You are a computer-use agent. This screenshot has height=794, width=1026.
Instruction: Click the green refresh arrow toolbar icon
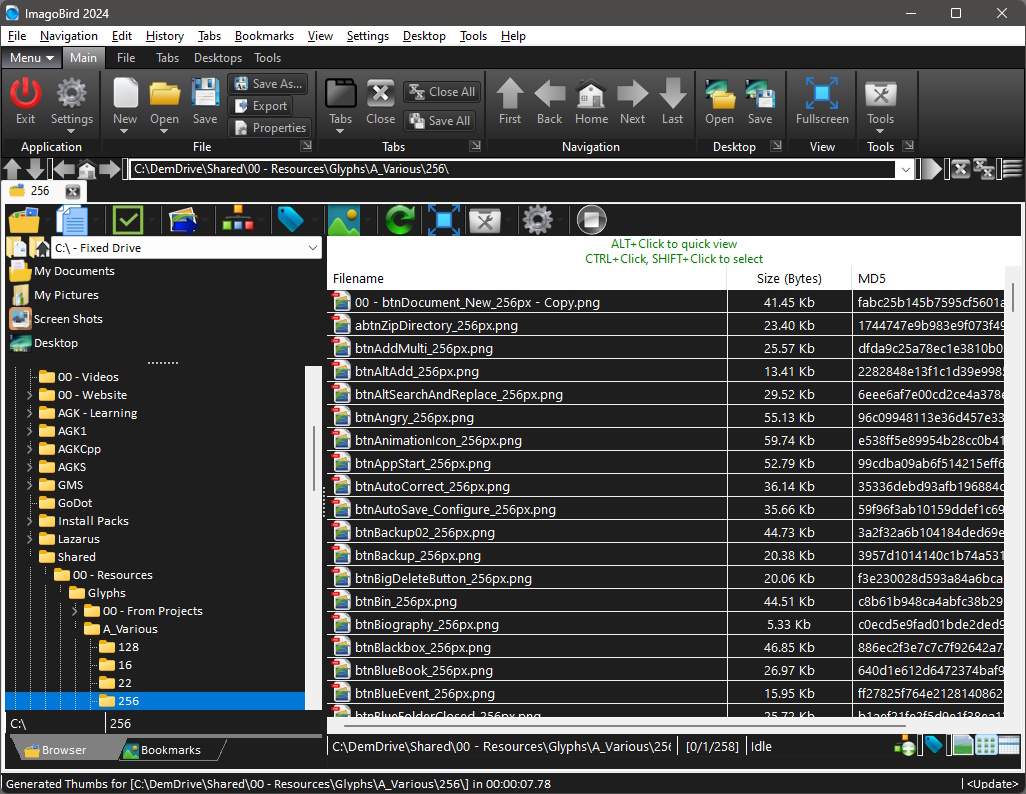click(x=399, y=220)
